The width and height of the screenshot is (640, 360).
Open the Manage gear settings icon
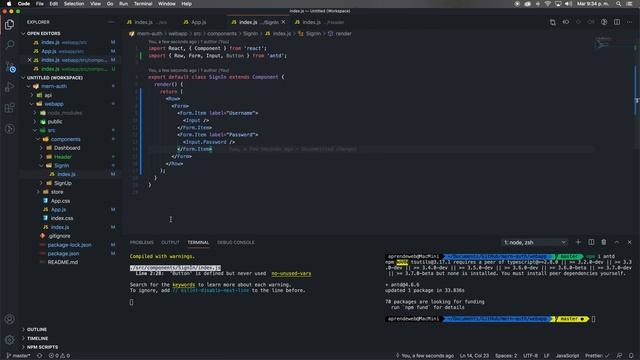click(x=9, y=340)
